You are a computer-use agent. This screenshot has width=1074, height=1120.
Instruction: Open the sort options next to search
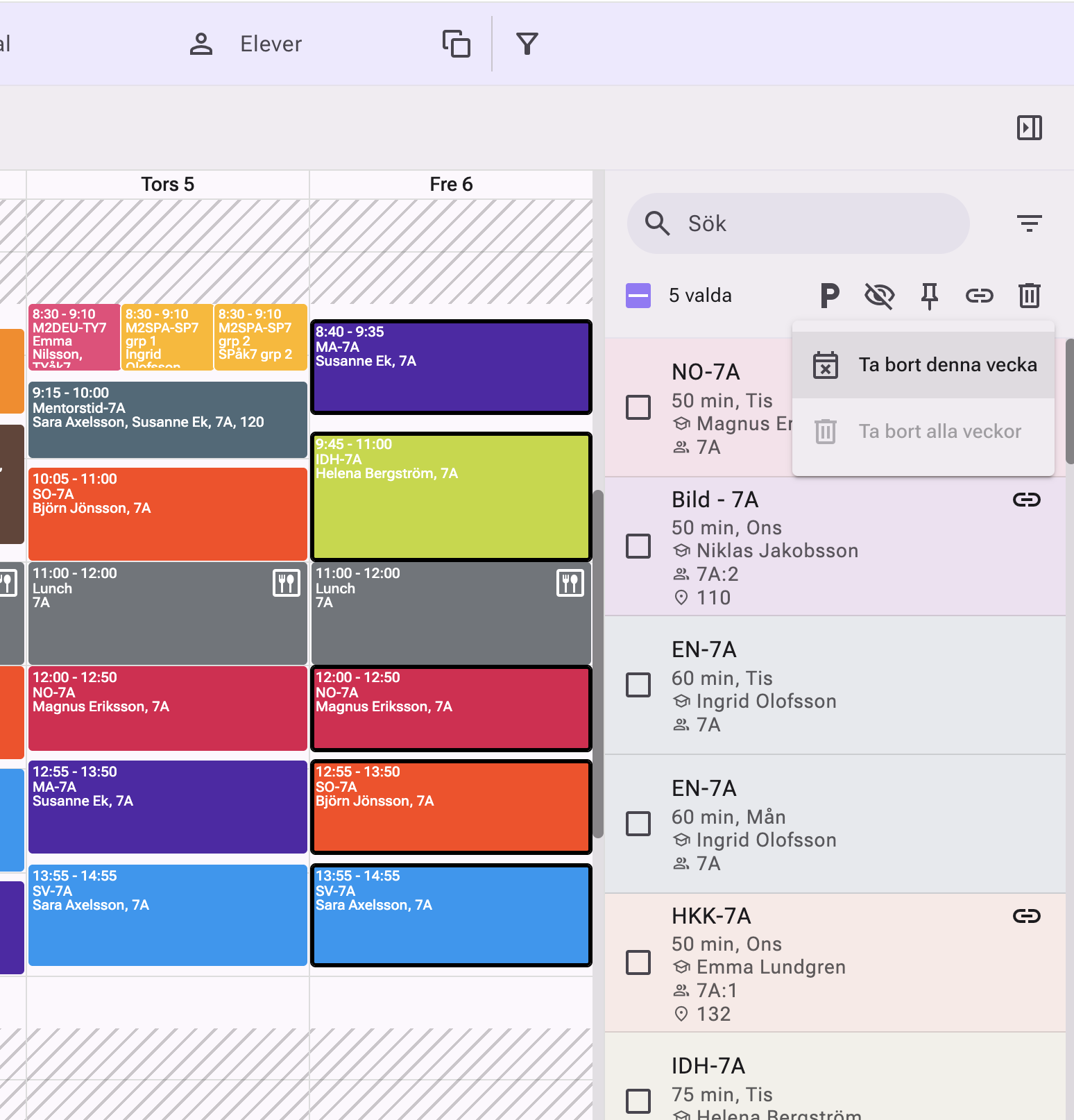point(1029,223)
